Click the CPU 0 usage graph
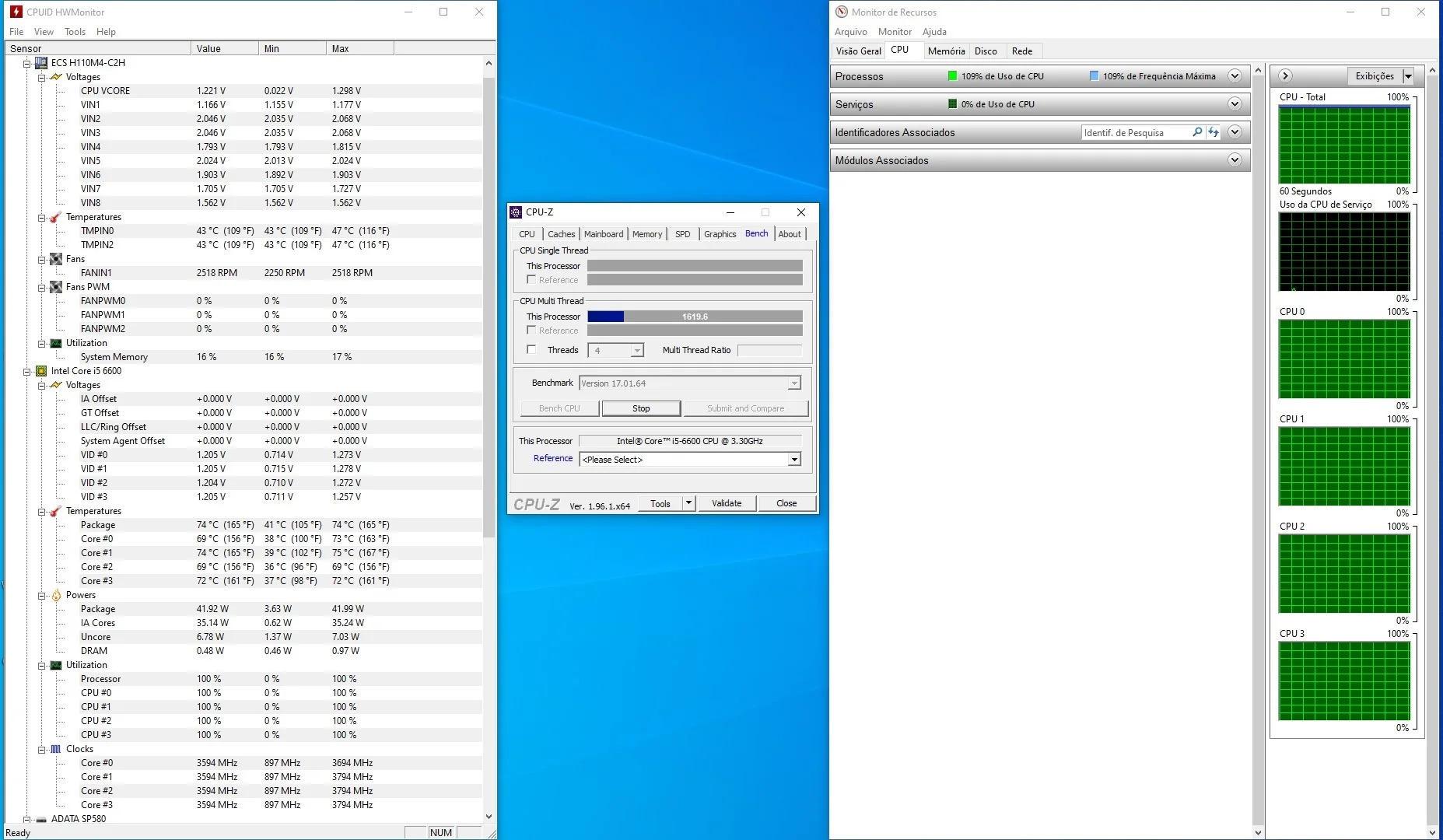The width and height of the screenshot is (1443, 840). coord(1344,360)
